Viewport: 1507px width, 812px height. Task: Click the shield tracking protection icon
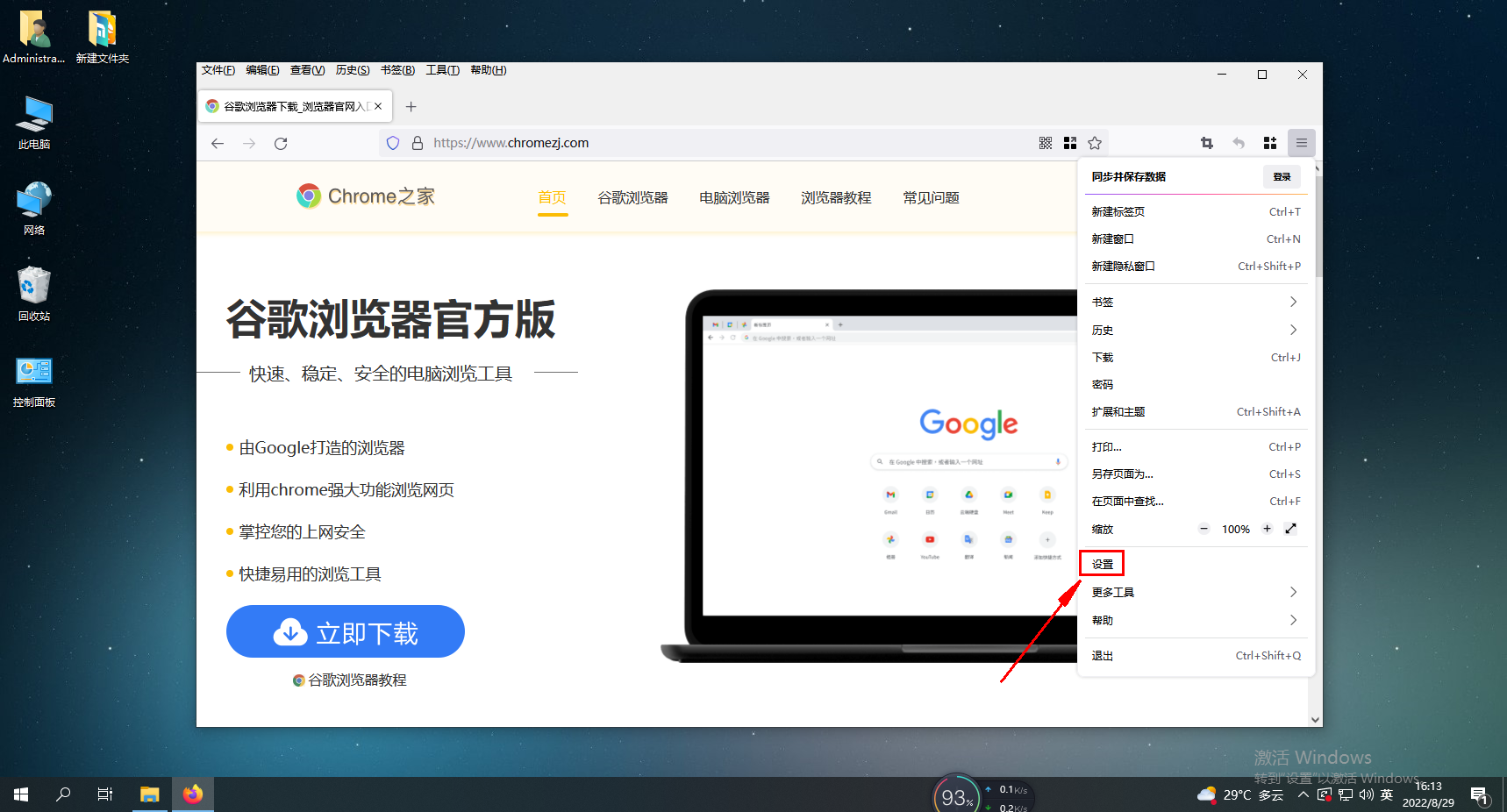click(393, 143)
